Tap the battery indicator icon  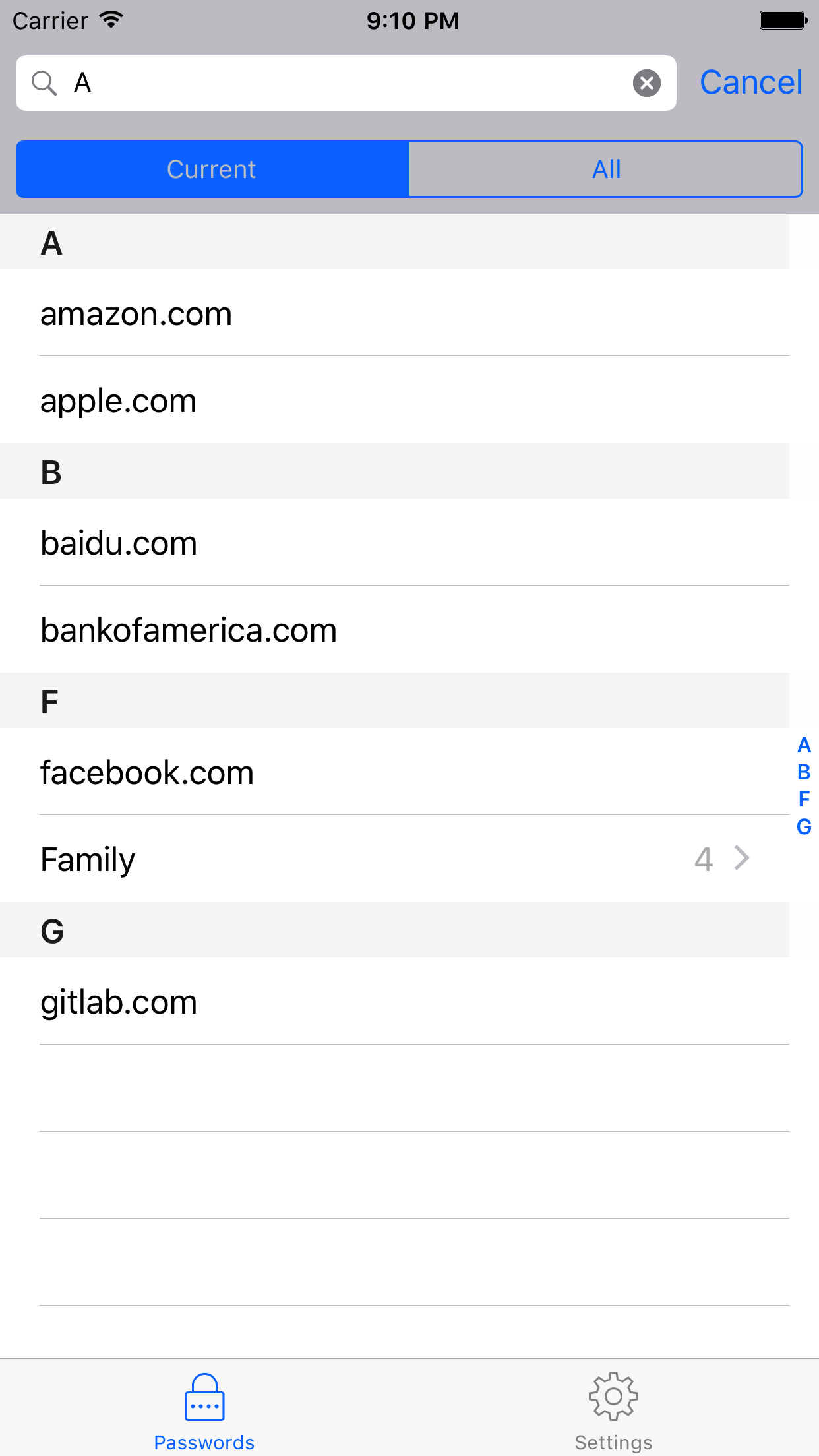click(783, 20)
